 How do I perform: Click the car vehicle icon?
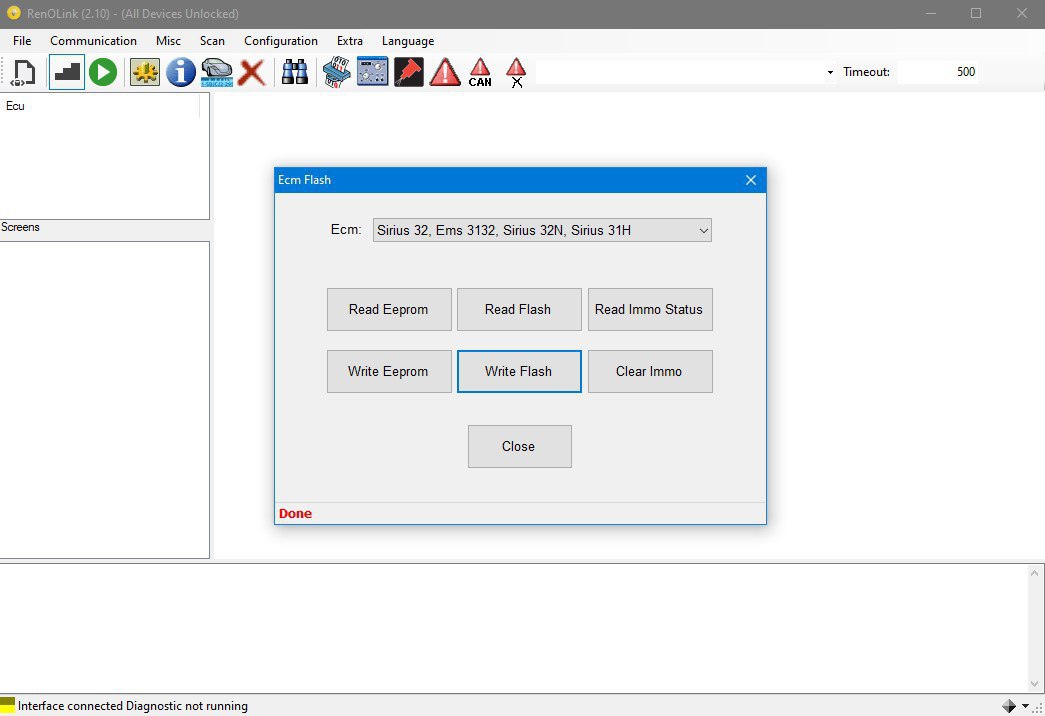217,72
